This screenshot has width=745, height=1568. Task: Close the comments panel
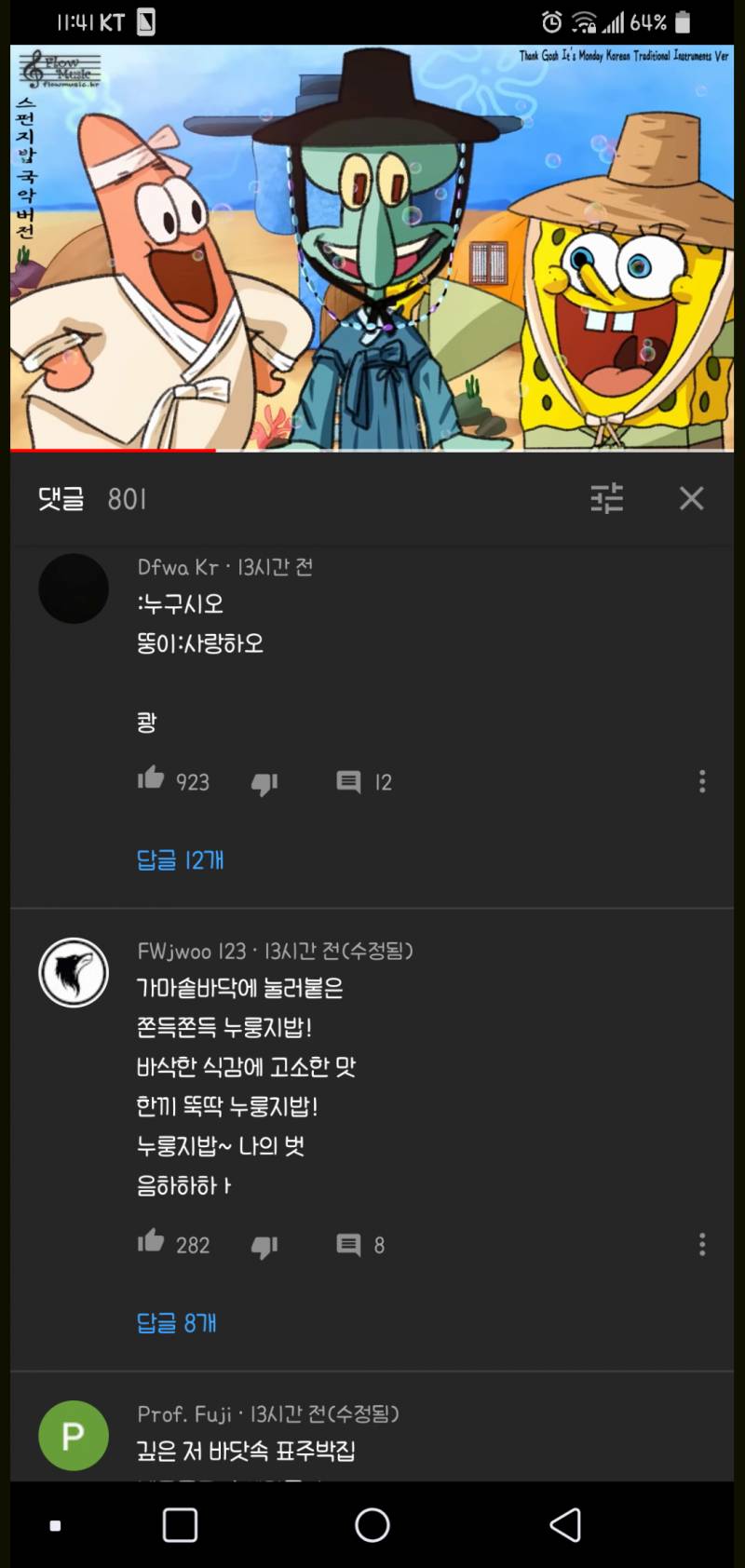[691, 498]
